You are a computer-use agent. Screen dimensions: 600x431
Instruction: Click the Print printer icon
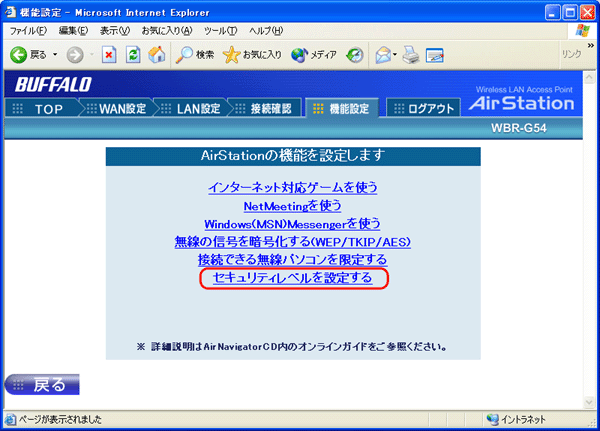click(x=411, y=55)
